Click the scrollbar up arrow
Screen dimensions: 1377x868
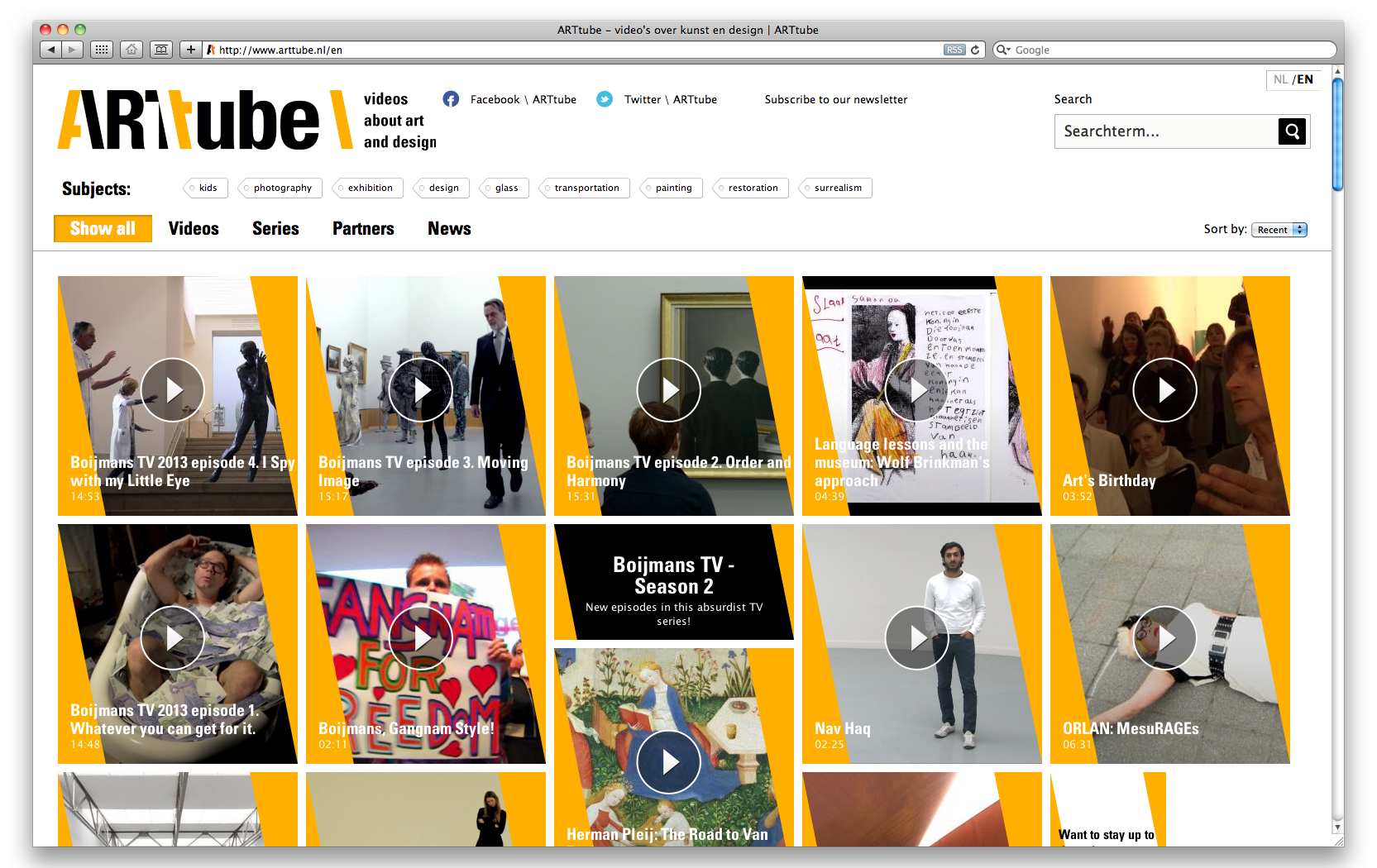(x=1337, y=71)
